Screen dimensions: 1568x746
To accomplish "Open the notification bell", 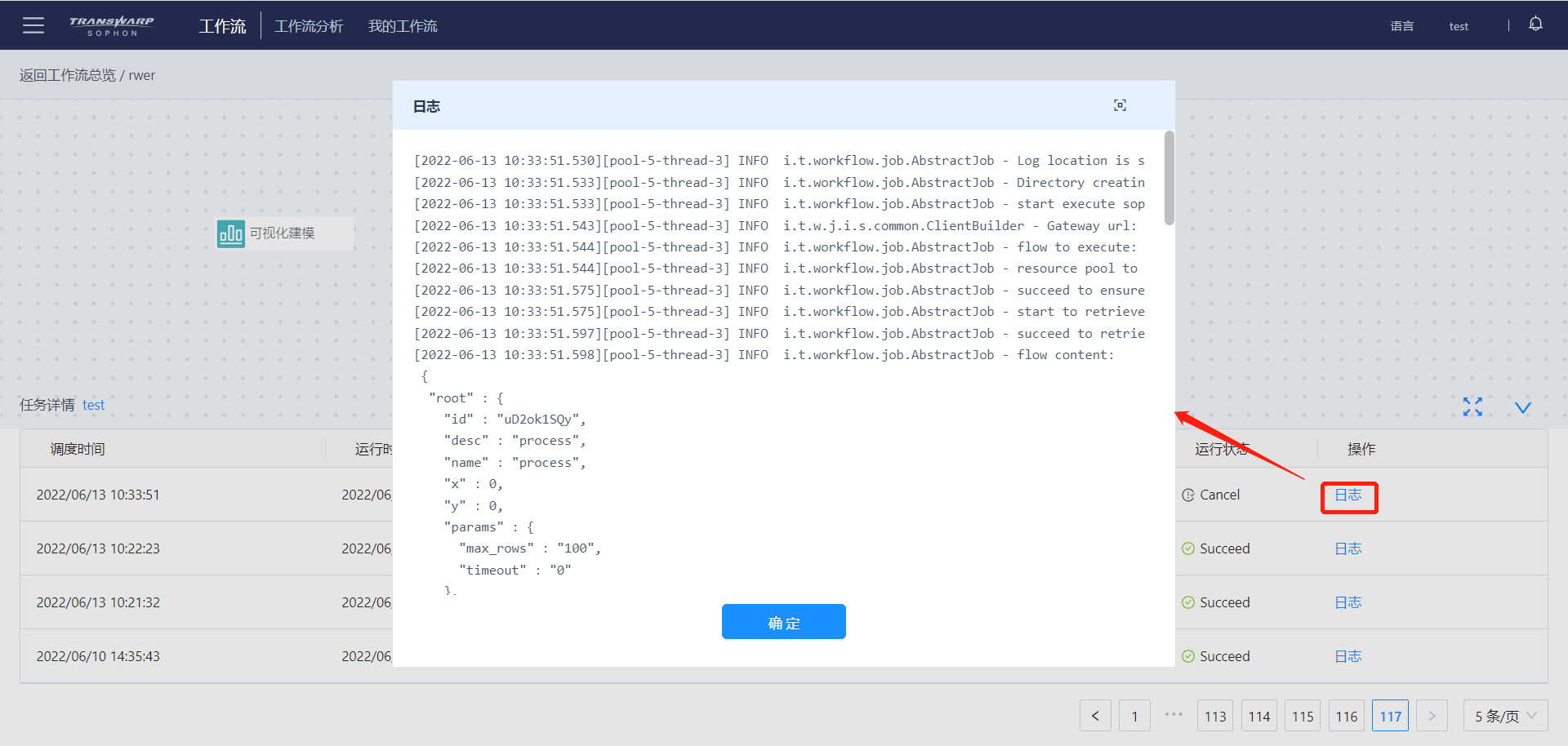I will pos(1535,24).
